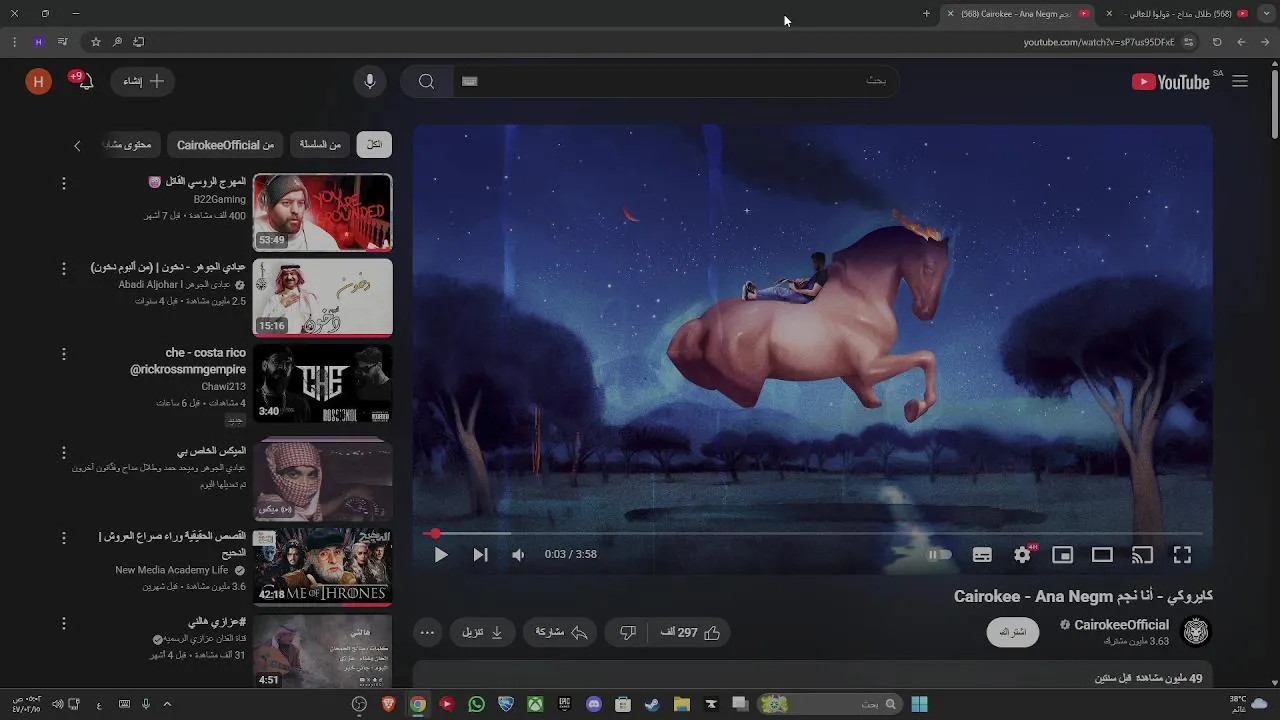Viewport: 1280px width, 720px height.
Task: Cast the video to a TV
Action: [1142, 555]
